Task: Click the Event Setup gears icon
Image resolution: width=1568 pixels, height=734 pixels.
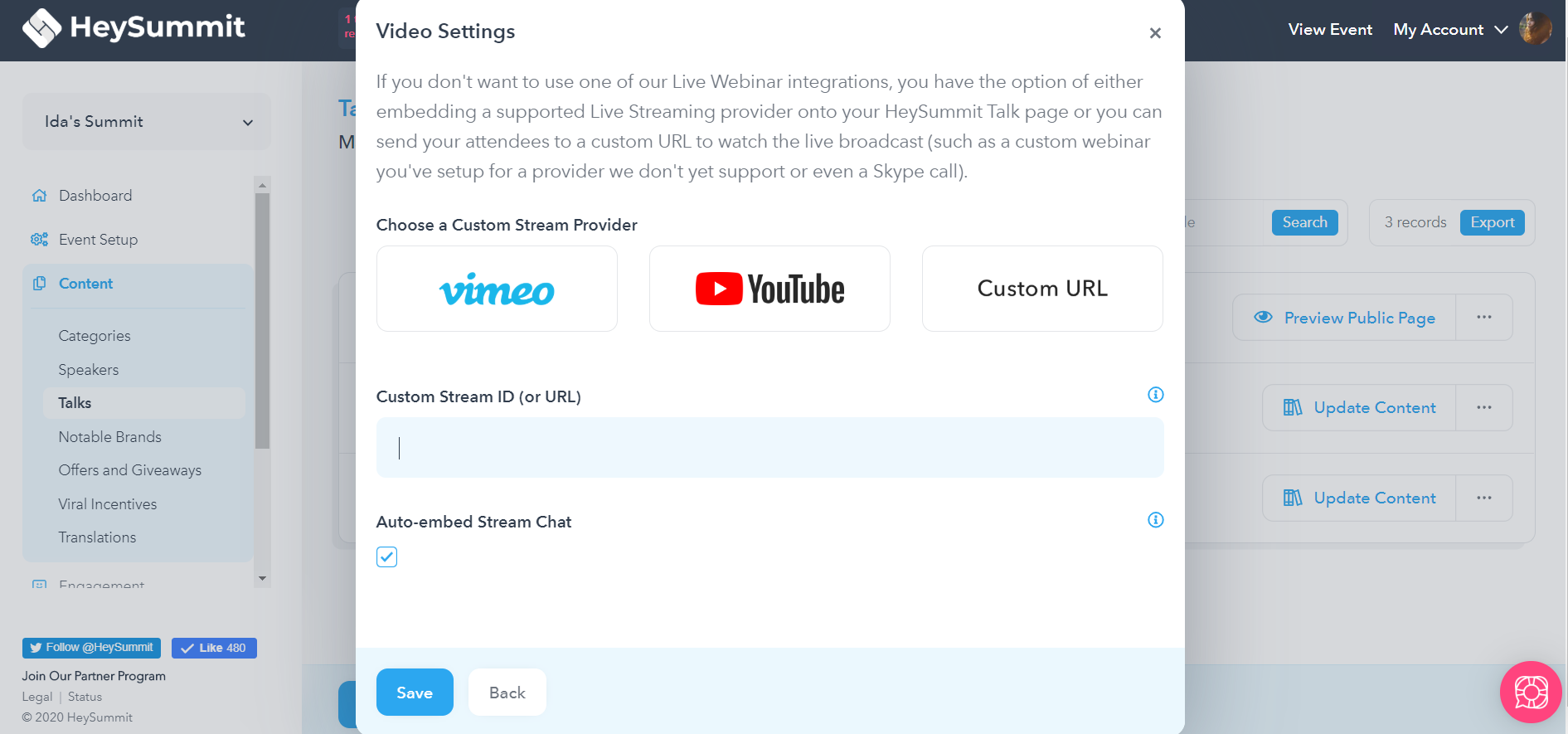Action: coord(39,240)
